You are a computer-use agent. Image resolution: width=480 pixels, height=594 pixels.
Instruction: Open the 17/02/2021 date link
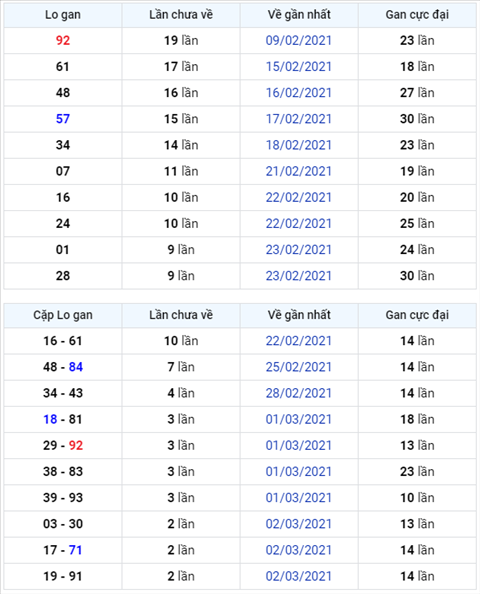(x=299, y=119)
